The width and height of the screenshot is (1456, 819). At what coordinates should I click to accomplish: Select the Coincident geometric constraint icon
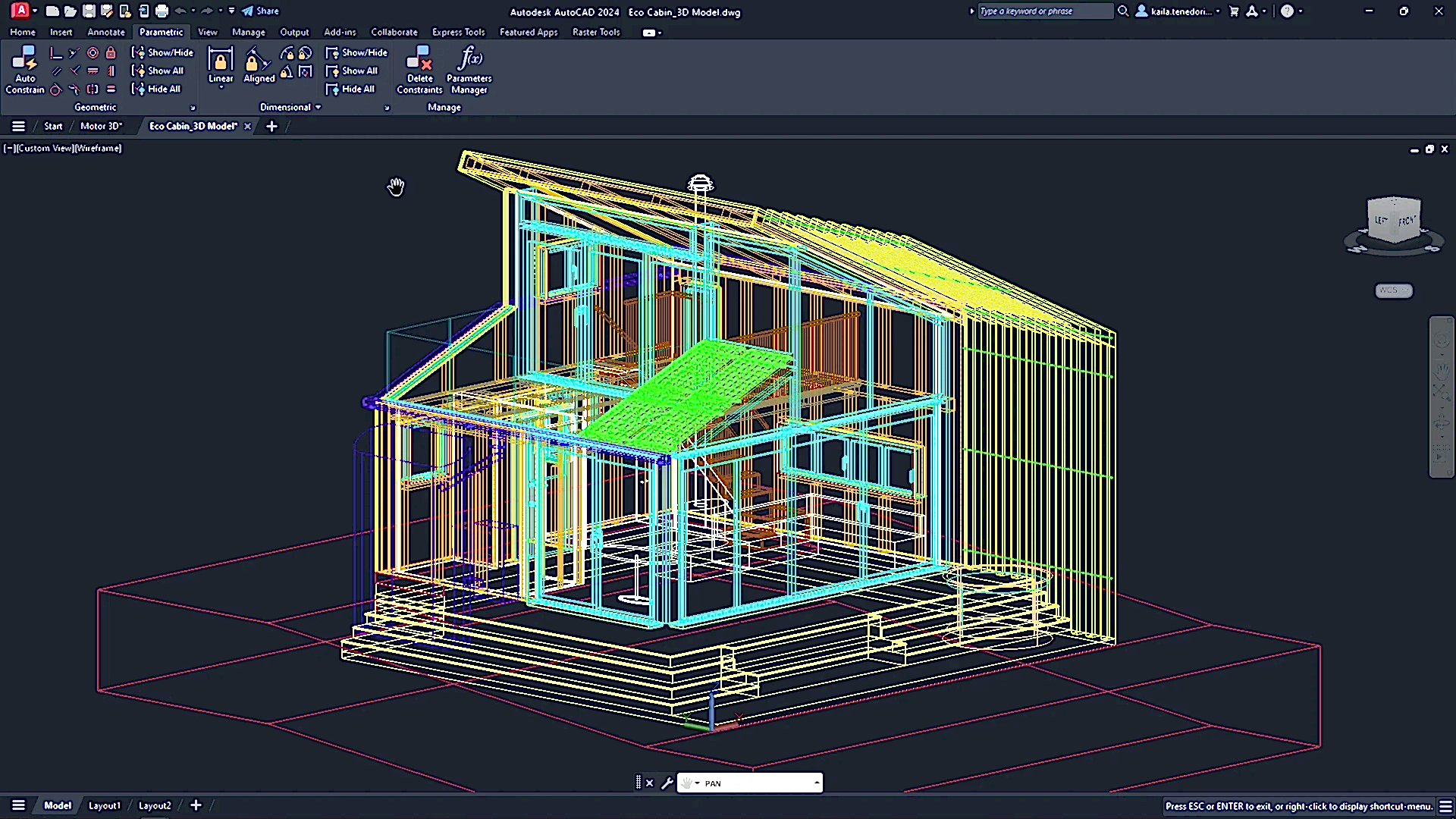click(55, 53)
